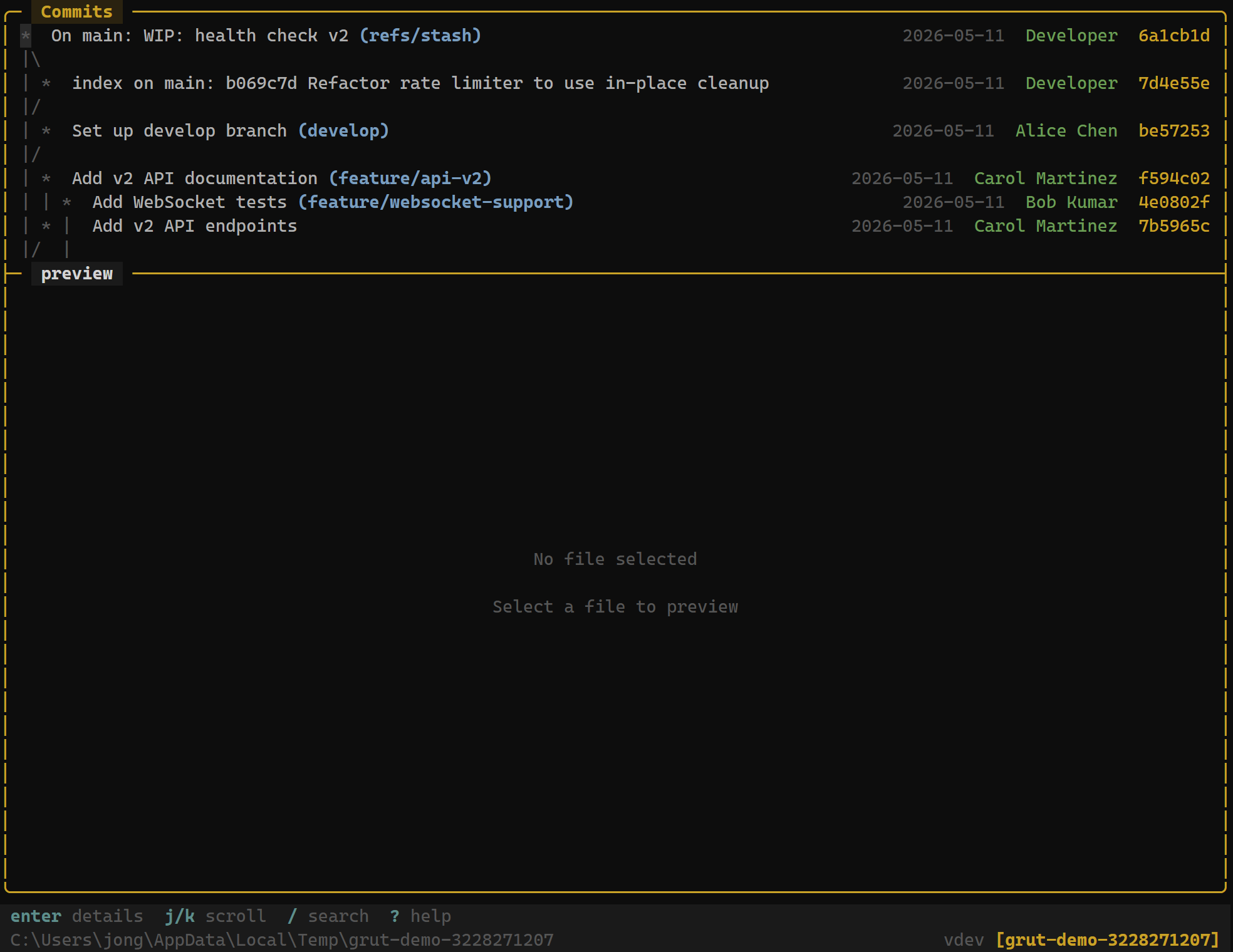
Task: Select commit 'Add WebSocket tests'
Action: point(616,202)
